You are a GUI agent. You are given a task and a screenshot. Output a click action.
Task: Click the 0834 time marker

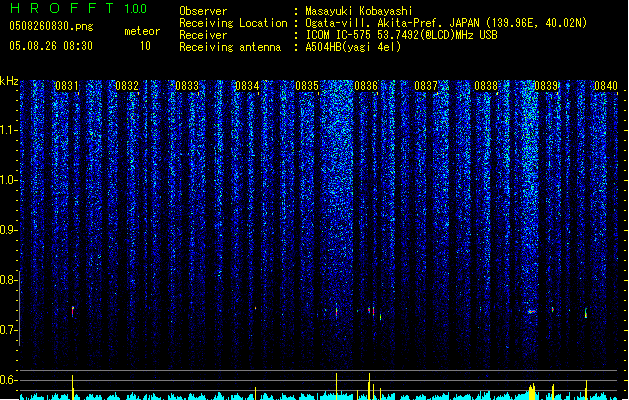click(x=247, y=86)
